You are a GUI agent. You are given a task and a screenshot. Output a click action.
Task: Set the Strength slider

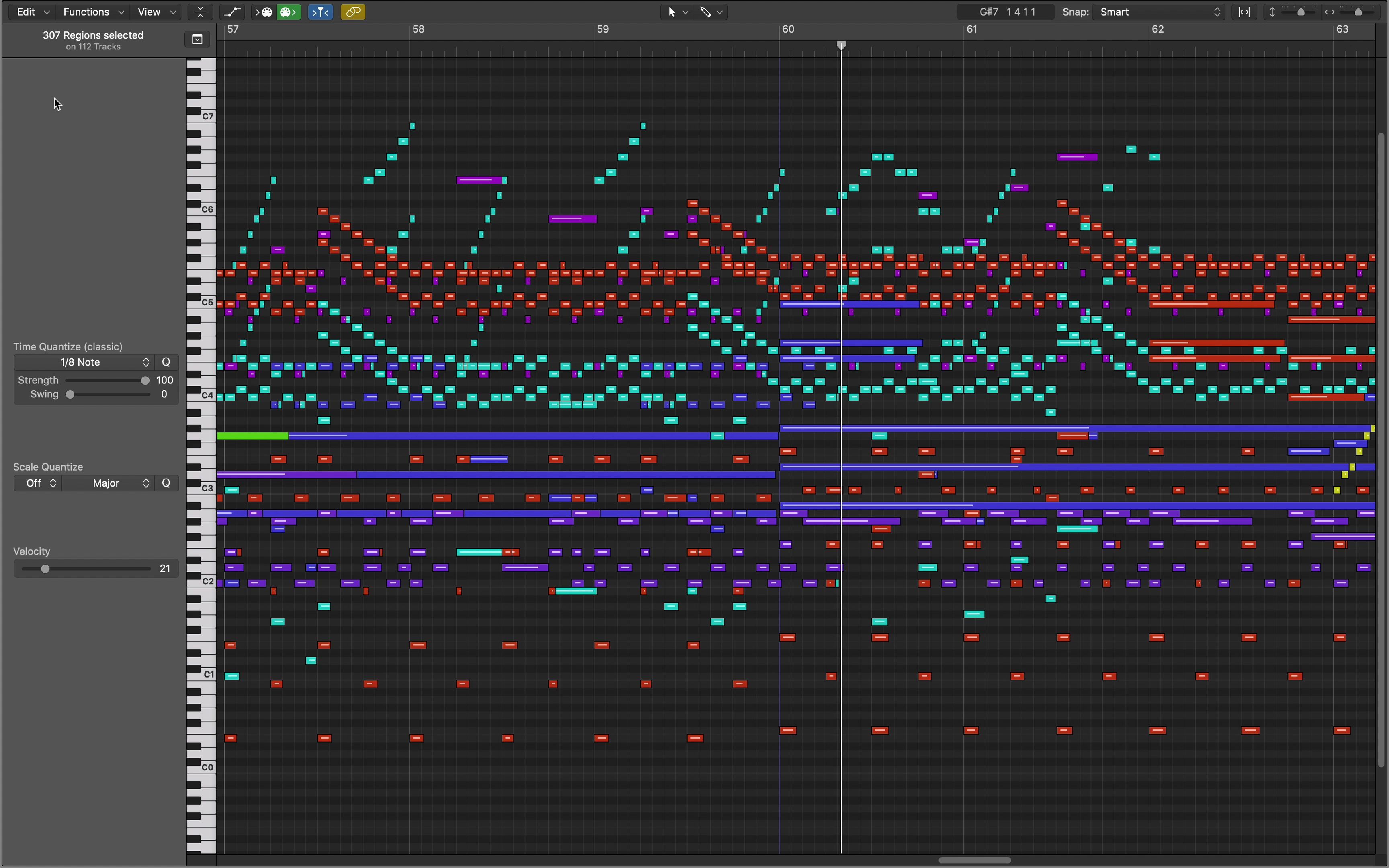[107, 380]
